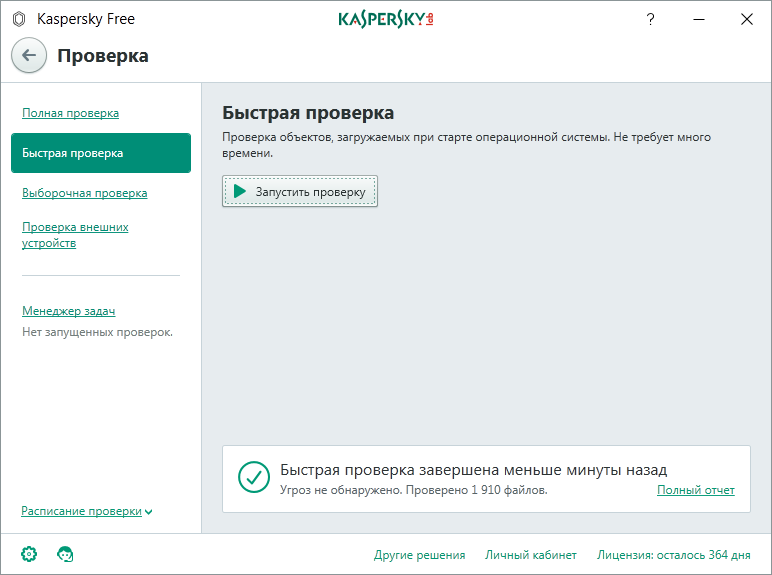Close the Kaspersky Free window
Viewport: 772px width, 575px height.
pyautogui.click(x=747, y=19)
